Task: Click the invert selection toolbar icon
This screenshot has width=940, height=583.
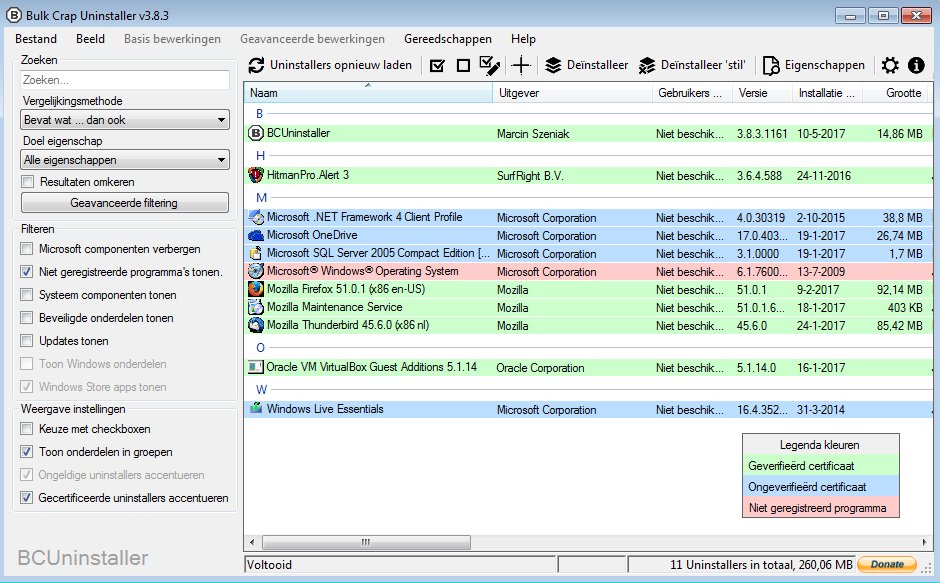Action: (x=490, y=66)
